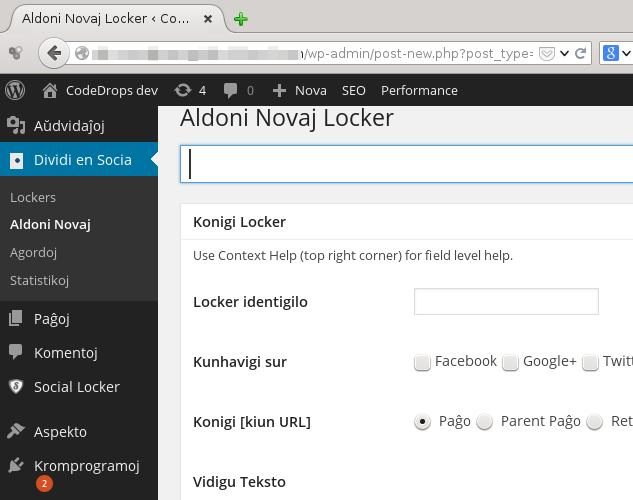Viewport: 633px width, 500px height.
Task: Open the comments bubble in admin bar
Action: click(x=238, y=90)
